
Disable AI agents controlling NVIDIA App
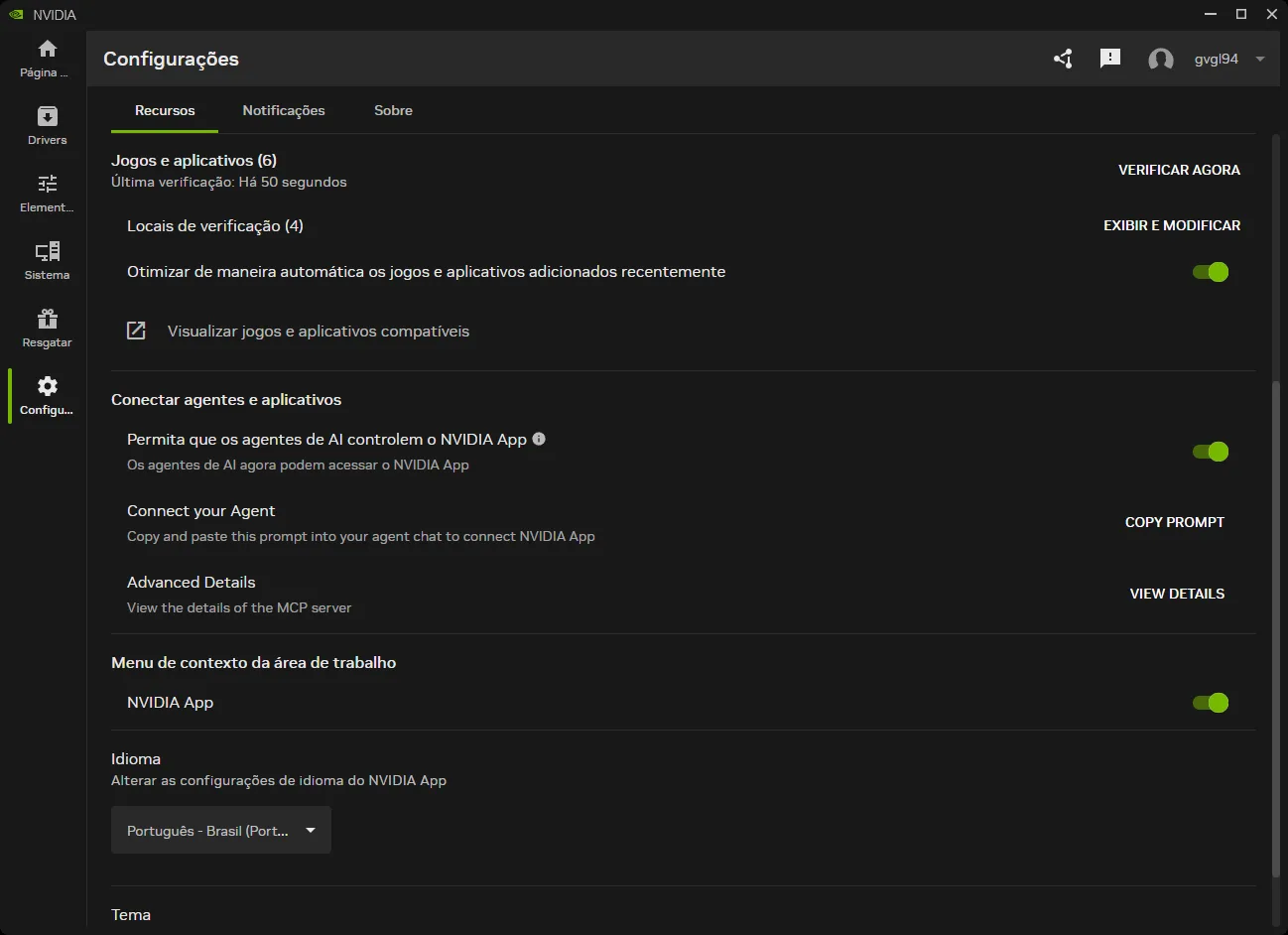tap(1211, 452)
